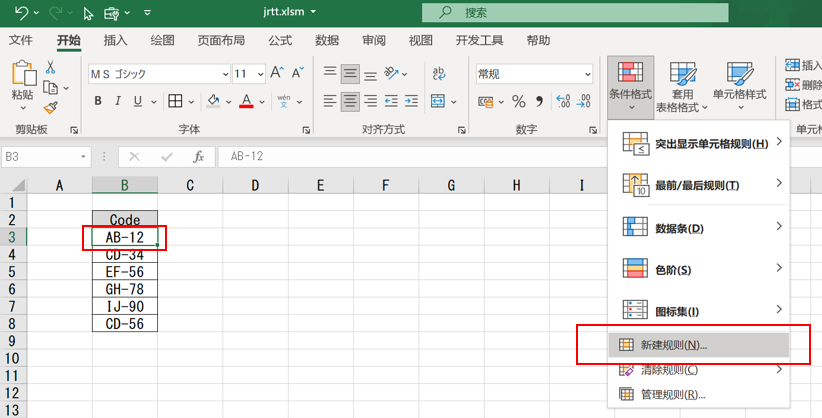Screen dimensions: 822x418
Task: Switch to the 公式 tab
Action: 280,40
